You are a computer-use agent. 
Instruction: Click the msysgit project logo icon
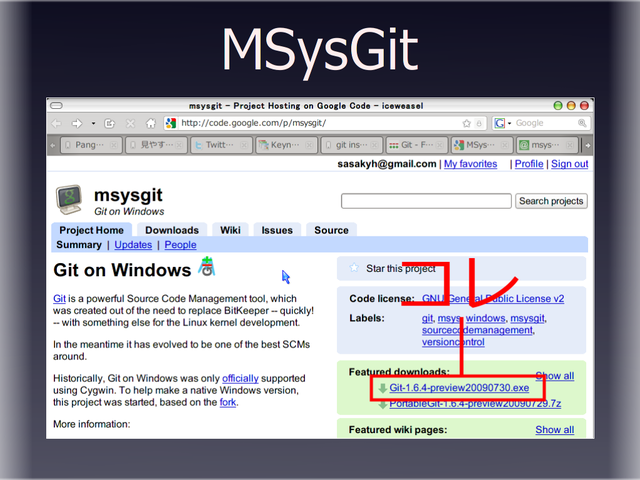pyautogui.click(x=69, y=199)
